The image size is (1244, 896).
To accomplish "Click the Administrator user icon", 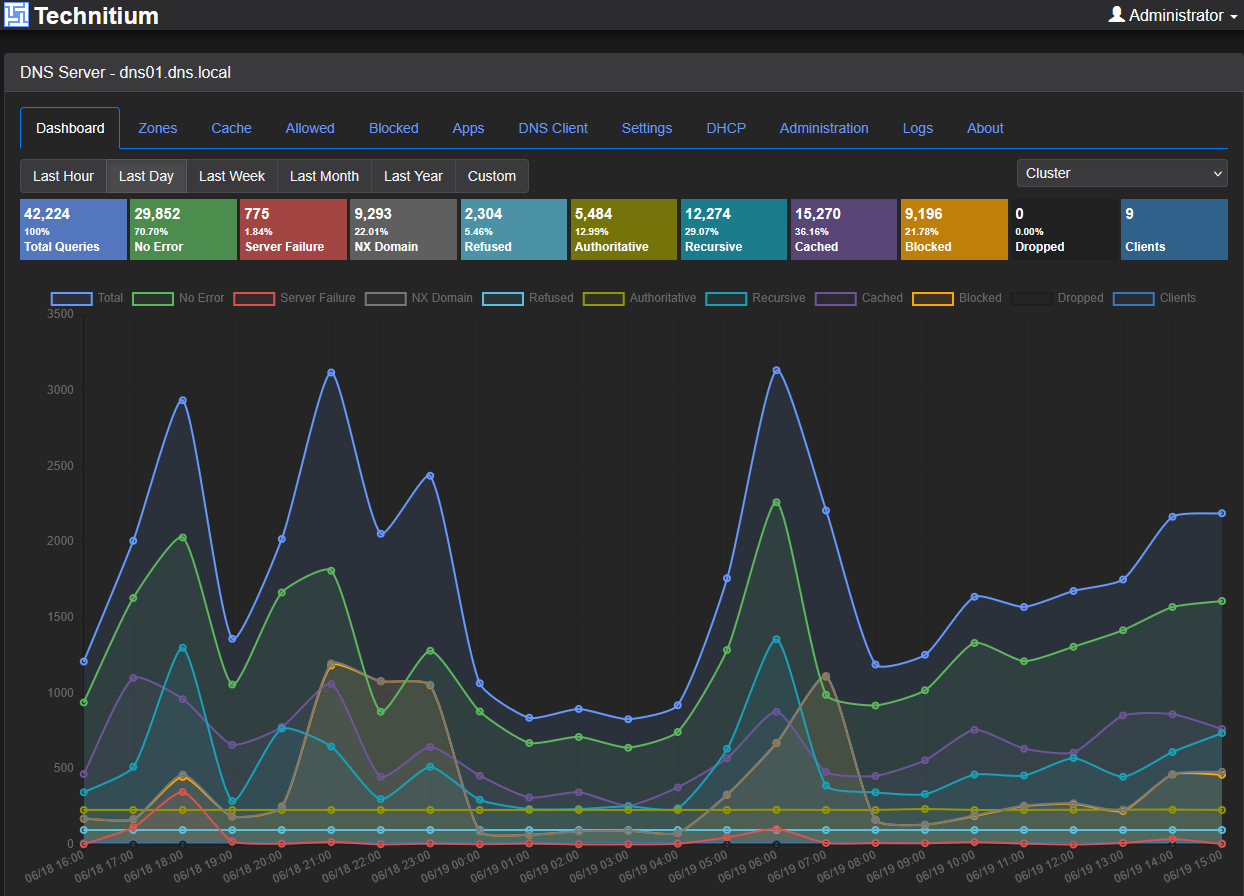I will click(1117, 14).
